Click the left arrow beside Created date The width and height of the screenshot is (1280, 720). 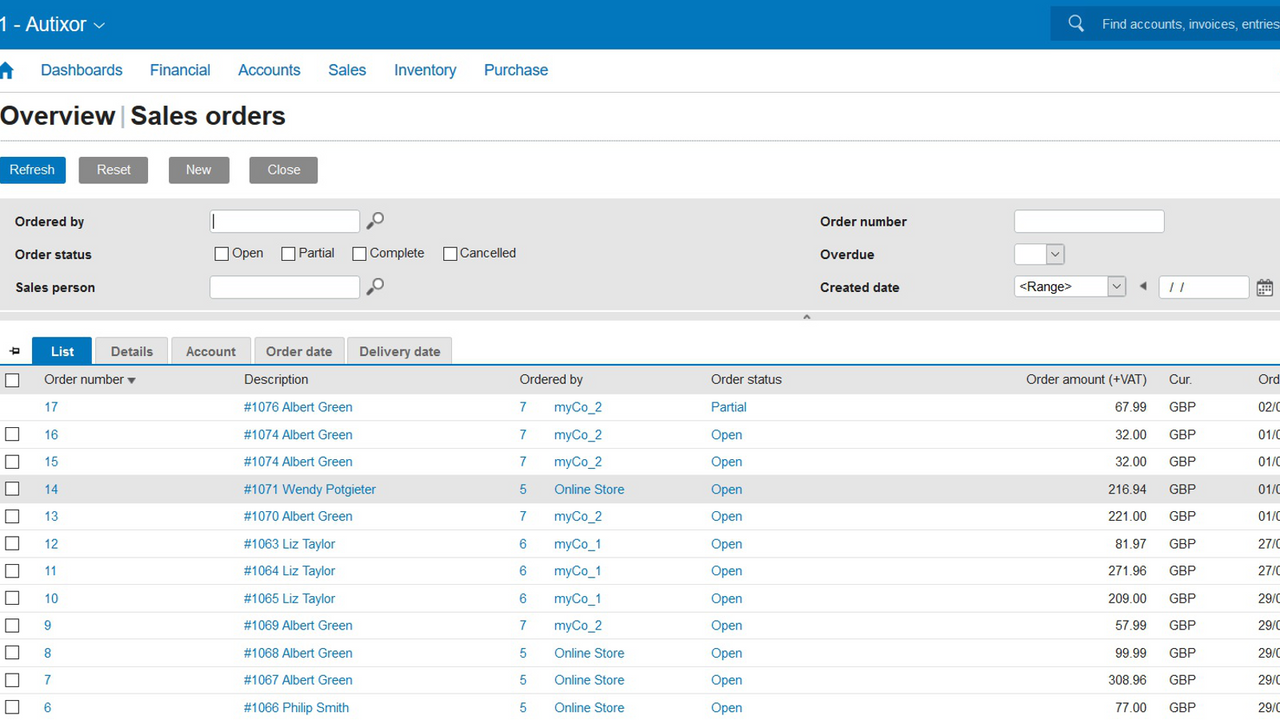[x=1143, y=286]
